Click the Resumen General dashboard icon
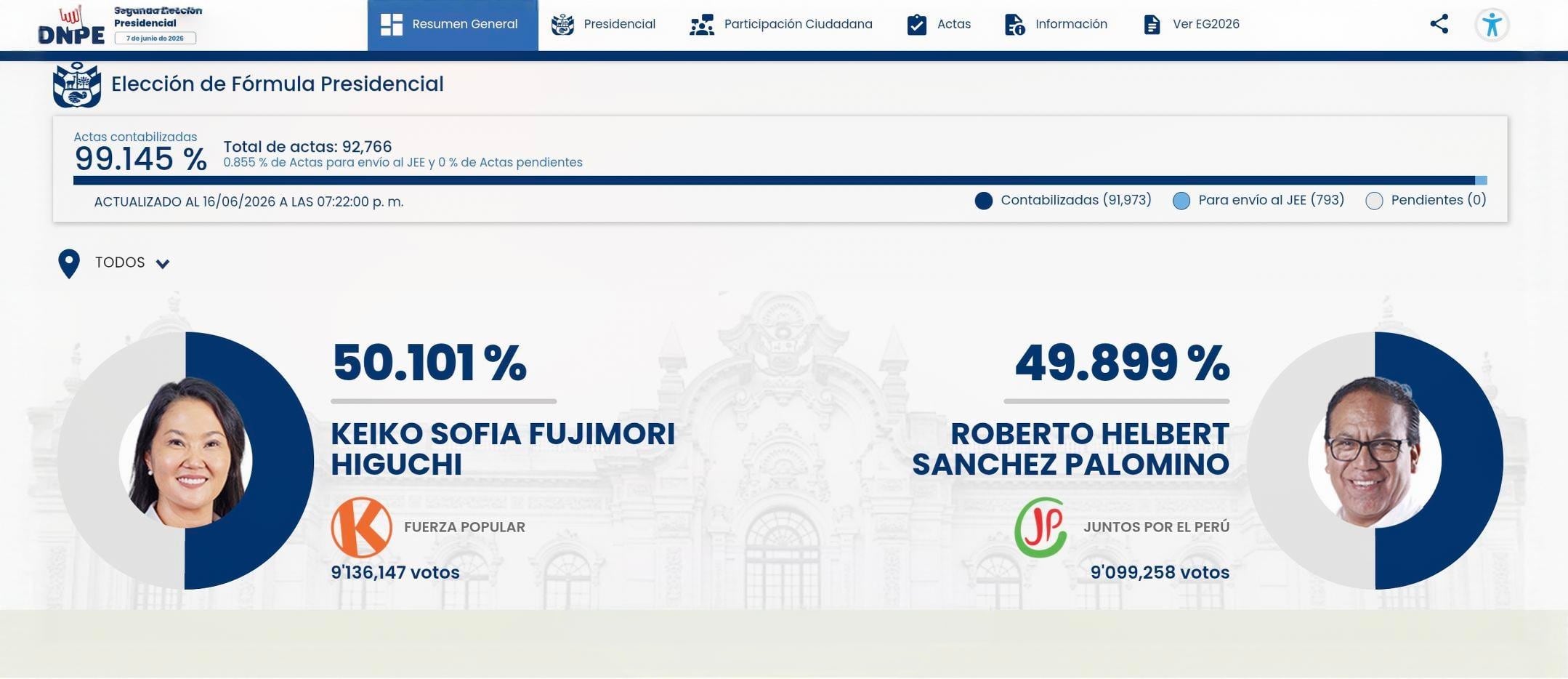This screenshot has width=1568, height=679. pos(392,25)
